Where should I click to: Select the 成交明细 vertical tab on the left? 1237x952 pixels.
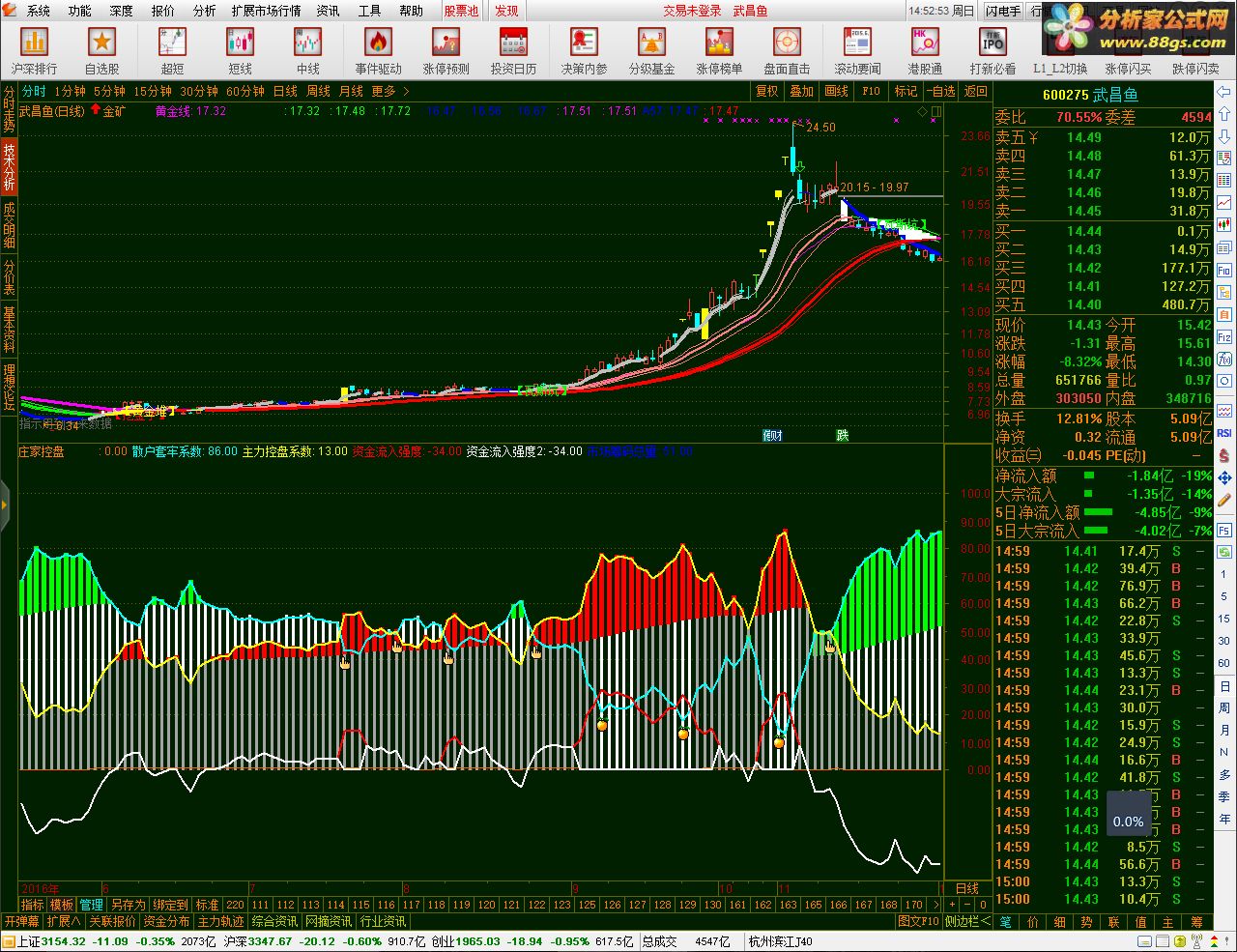coord(9,225)
